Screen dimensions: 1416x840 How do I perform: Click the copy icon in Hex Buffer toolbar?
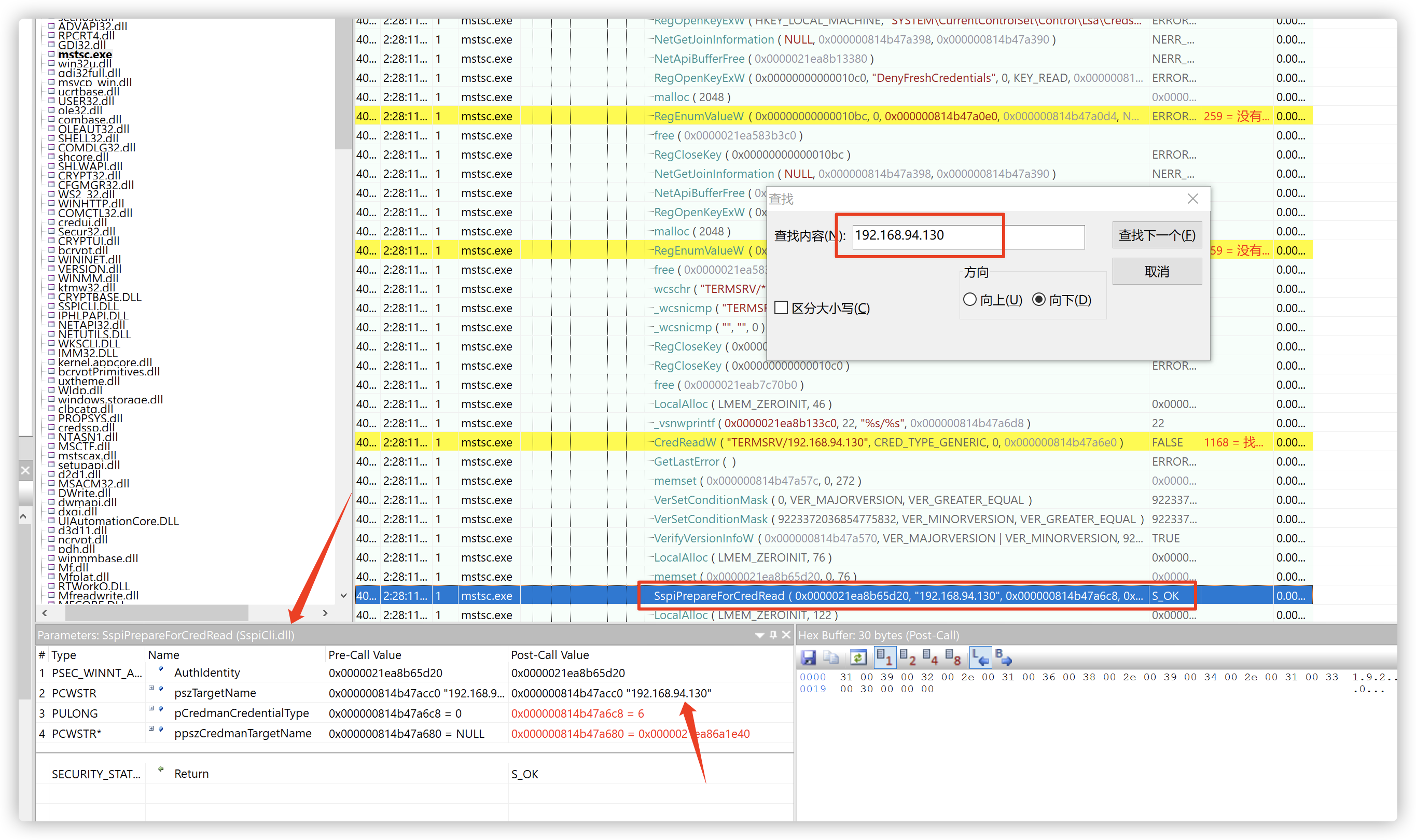831,657
